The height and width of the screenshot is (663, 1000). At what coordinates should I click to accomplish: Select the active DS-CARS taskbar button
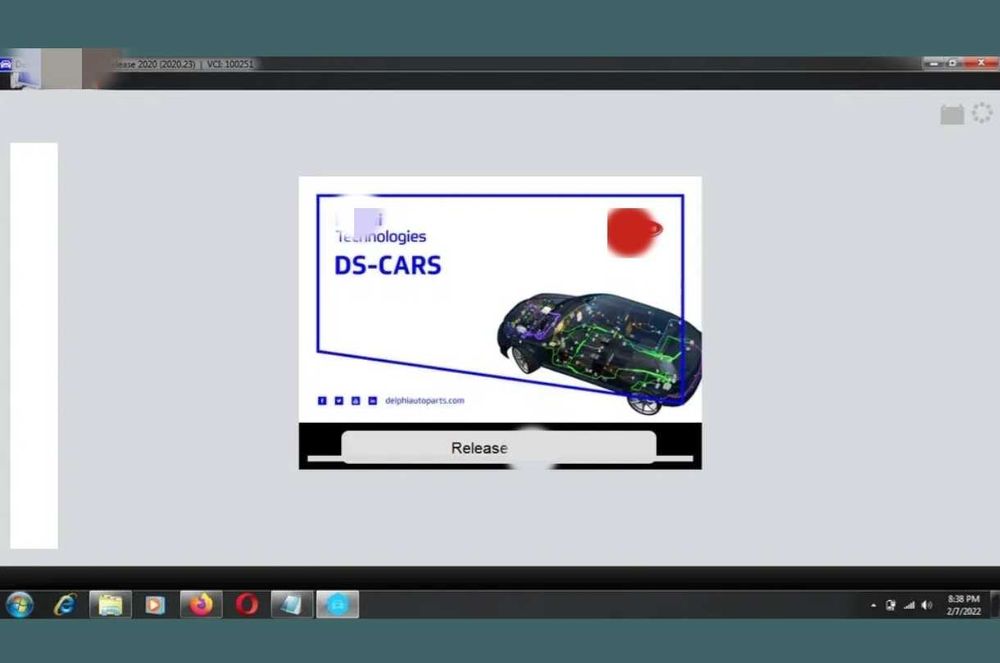tap(337, 604)
